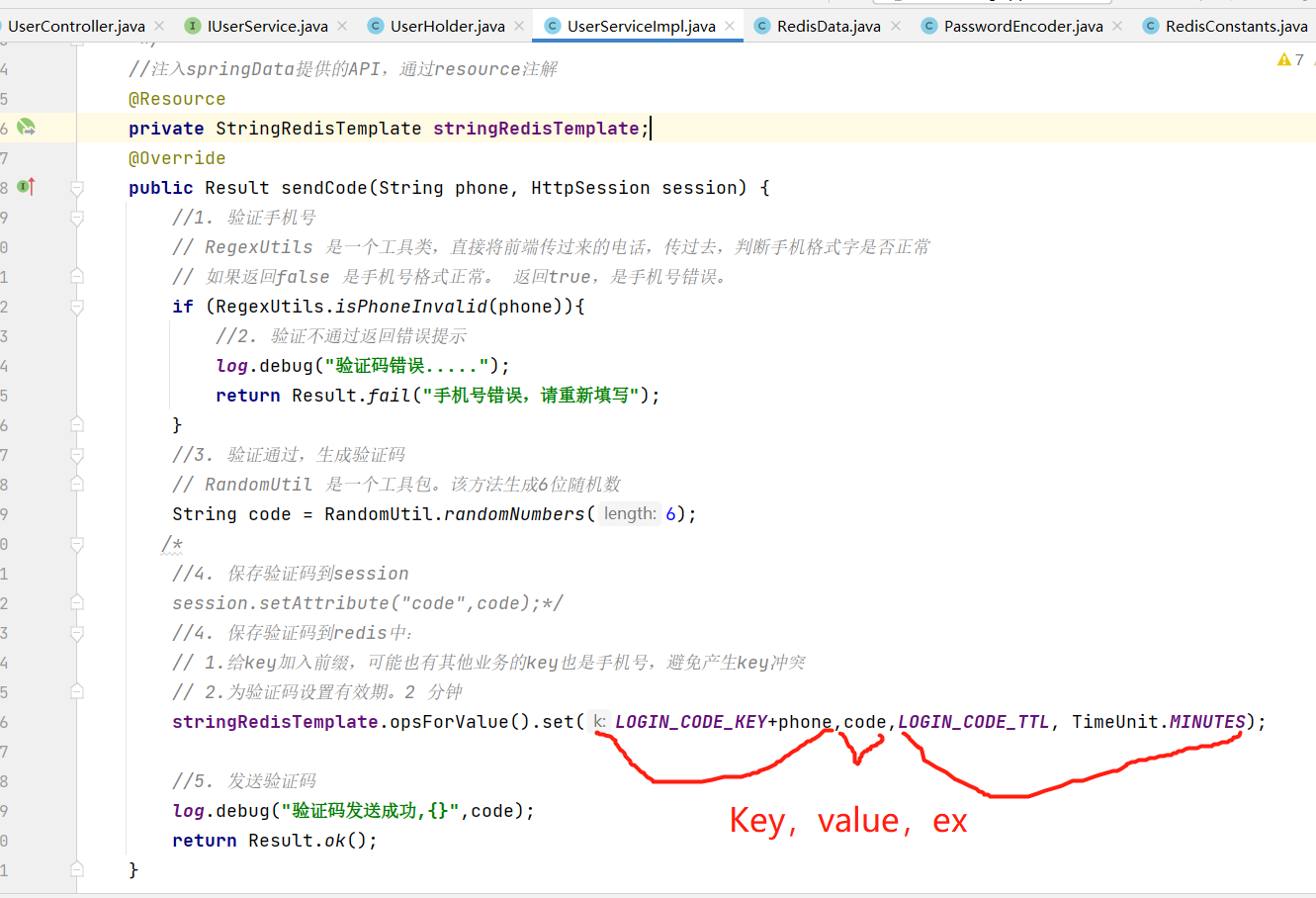Click the LOGIN_CODE_TTL constant
The height and width of the screenshot is (898, 1316).
[x=974, y=722]
